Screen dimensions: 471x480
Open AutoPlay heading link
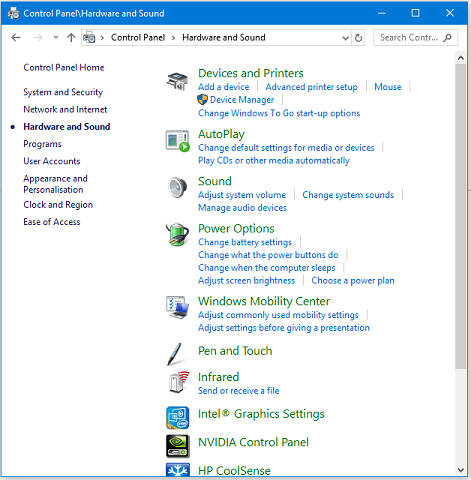pyautogui.click(x=221, y=134)
